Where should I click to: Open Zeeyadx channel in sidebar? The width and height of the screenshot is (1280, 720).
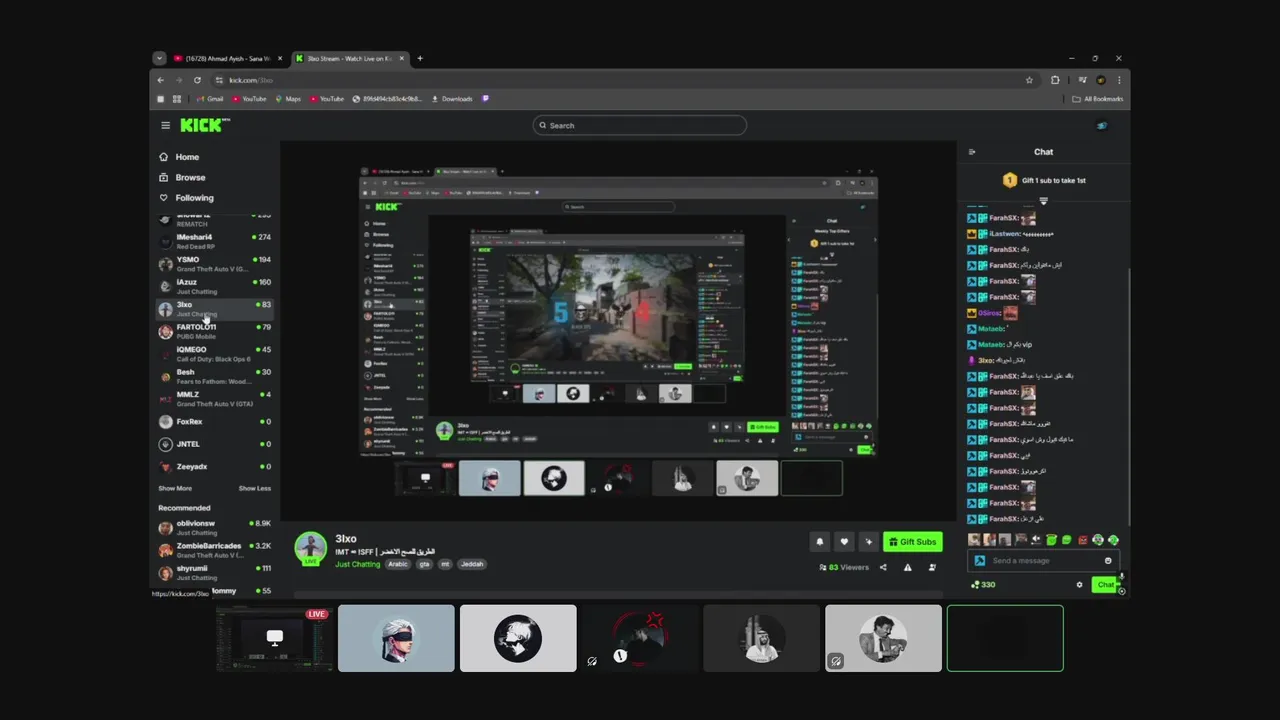214,466
